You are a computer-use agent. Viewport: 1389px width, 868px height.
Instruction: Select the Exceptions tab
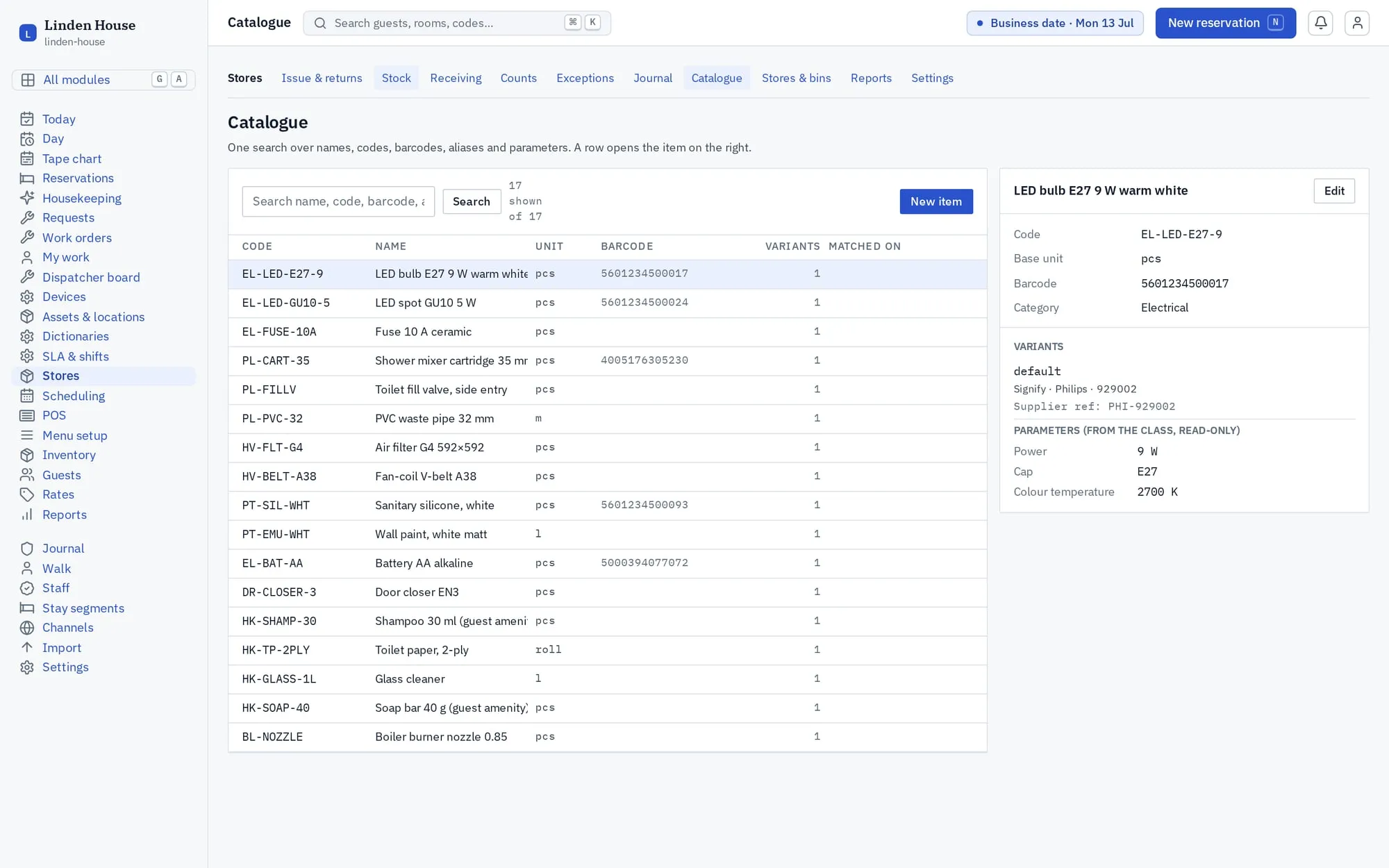click(x=585, y=78)
